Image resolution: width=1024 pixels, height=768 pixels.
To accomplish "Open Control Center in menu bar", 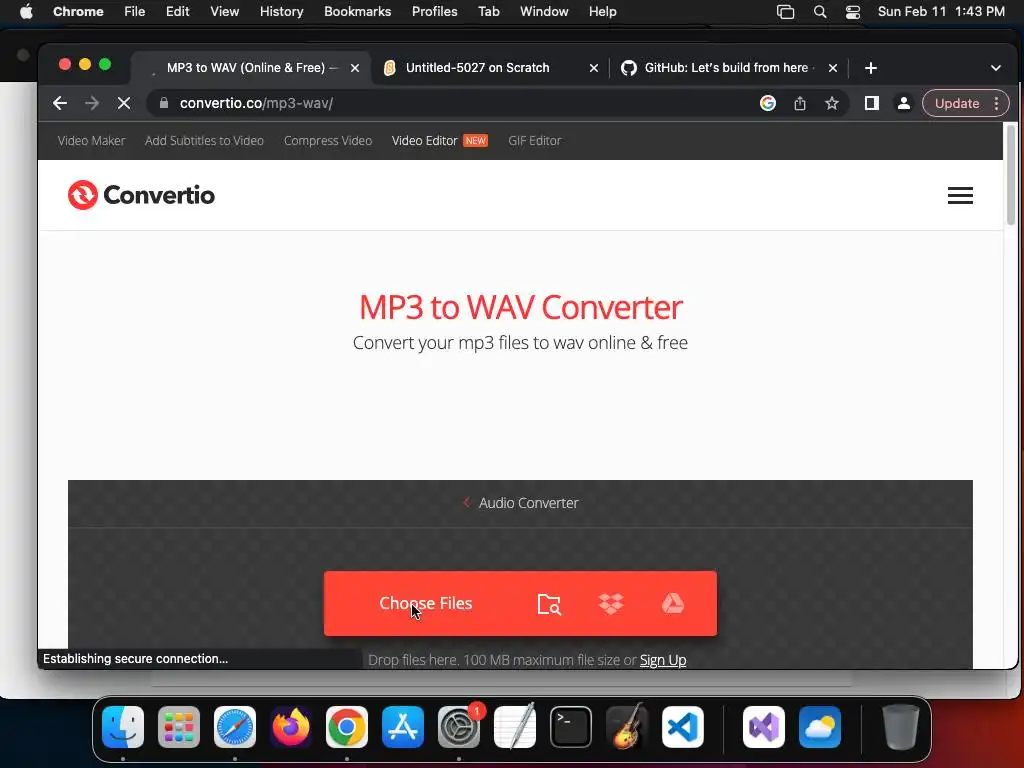I will 853,12.
